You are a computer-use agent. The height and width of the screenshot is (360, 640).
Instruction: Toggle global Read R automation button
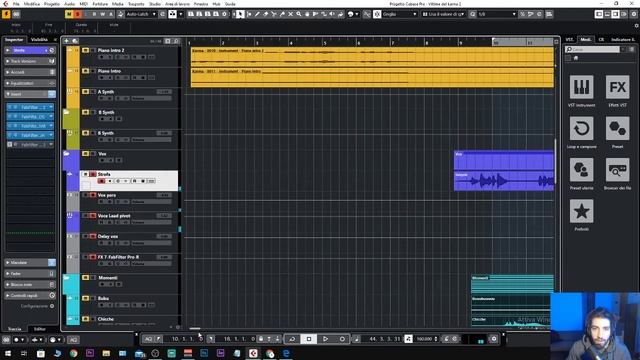94,14
